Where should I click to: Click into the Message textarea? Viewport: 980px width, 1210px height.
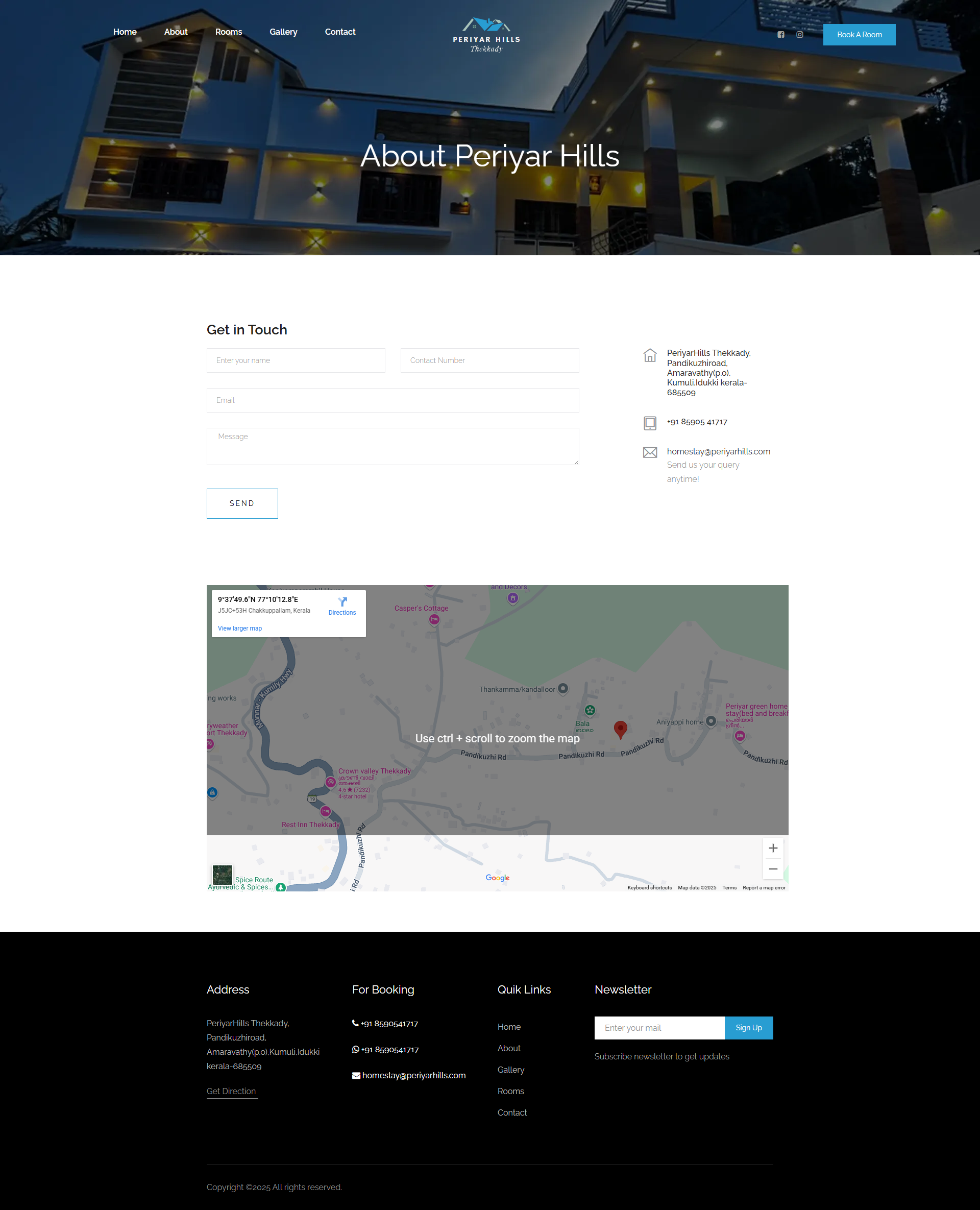[x=393, y=446]
